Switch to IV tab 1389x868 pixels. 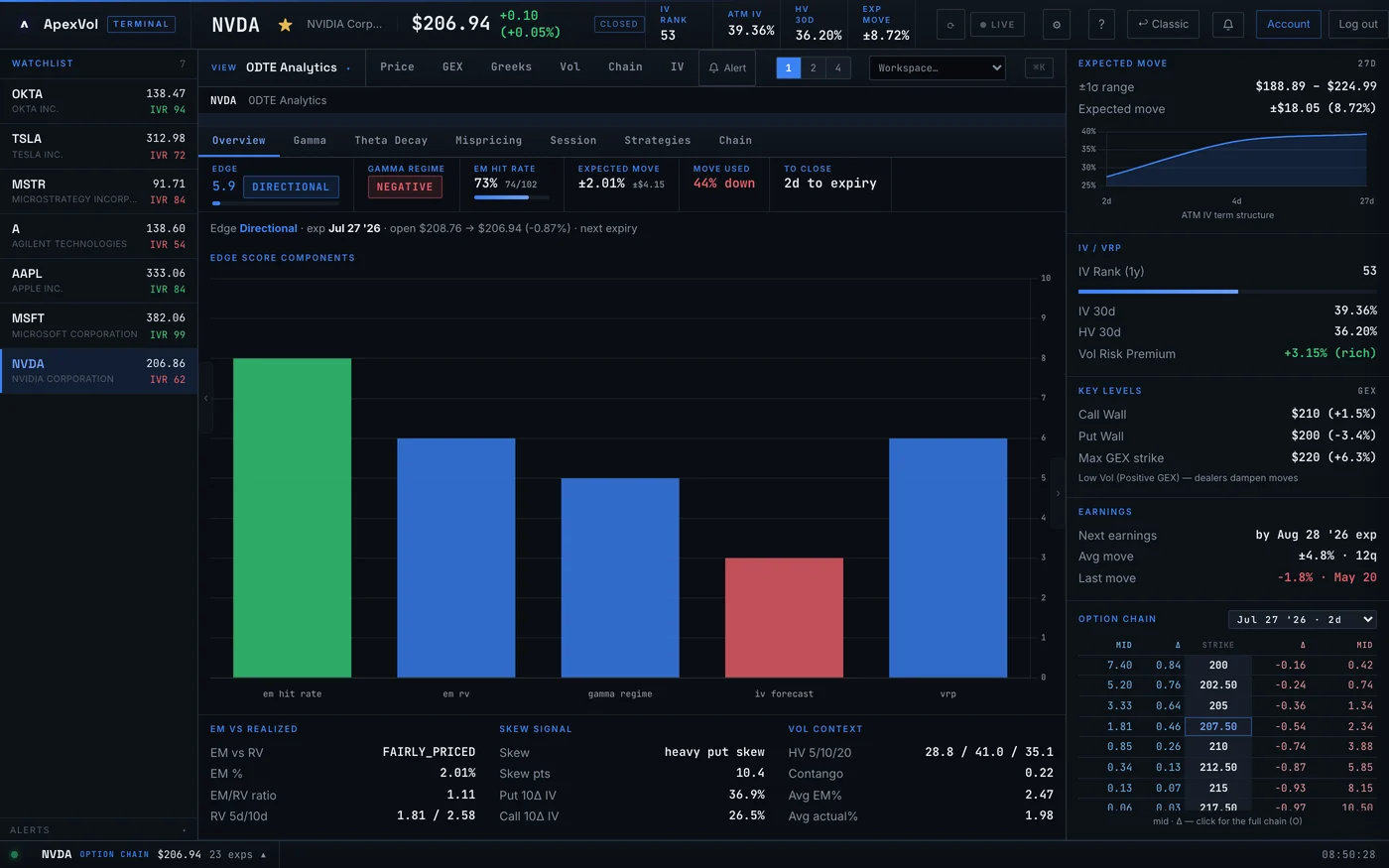click(677, 66)
